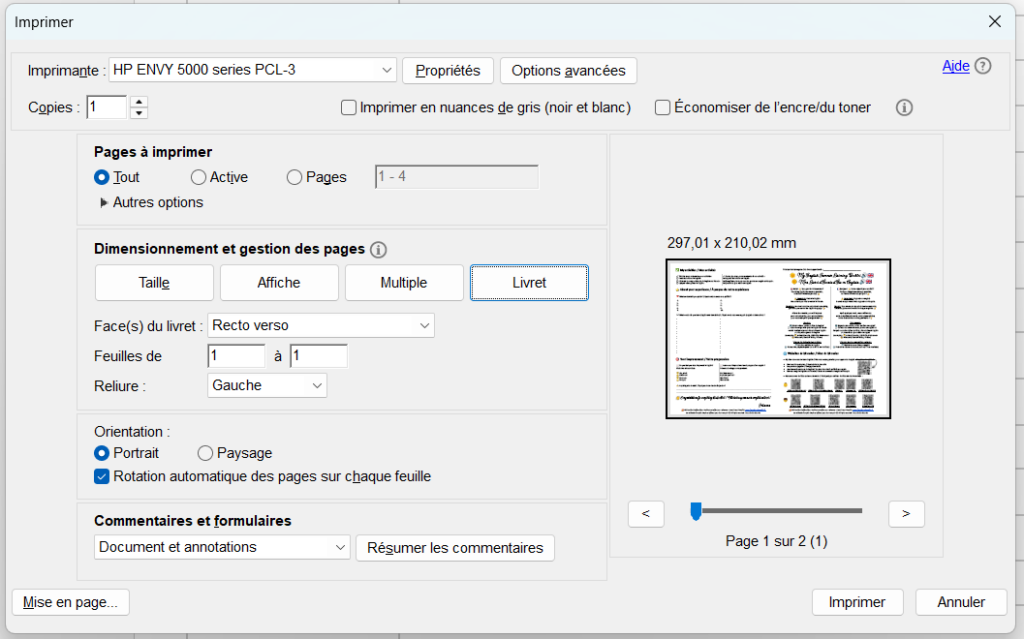Choose Portrait orientation
The image size is (1024, 639).
[101, 453]
